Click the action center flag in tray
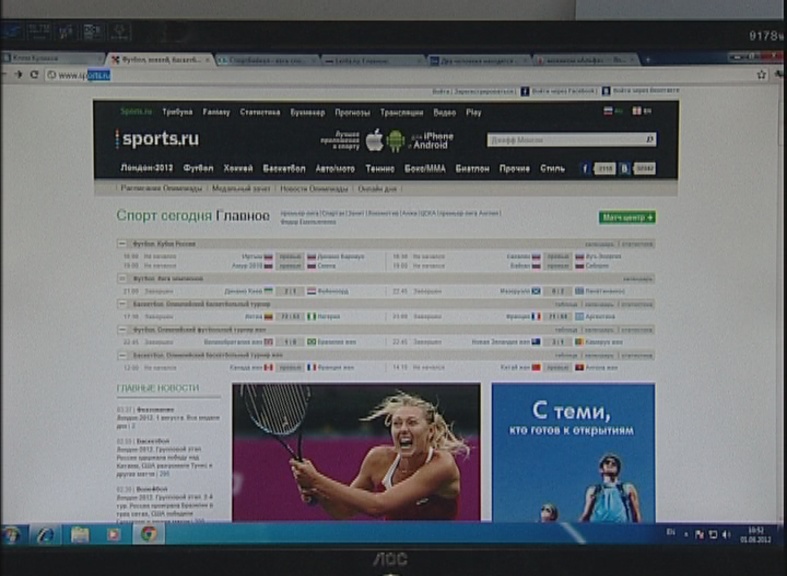This screenshot has height=576, width=787. pyautogui.click(x=699, y=535)
